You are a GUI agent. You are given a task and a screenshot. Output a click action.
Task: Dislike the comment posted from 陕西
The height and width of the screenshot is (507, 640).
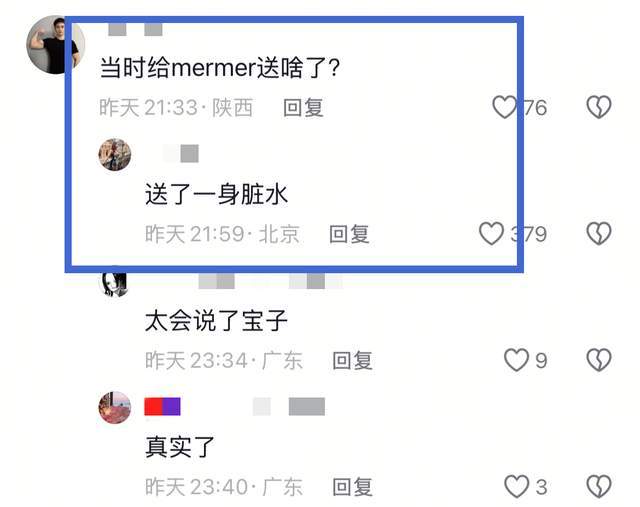click(x=599, y=107)
